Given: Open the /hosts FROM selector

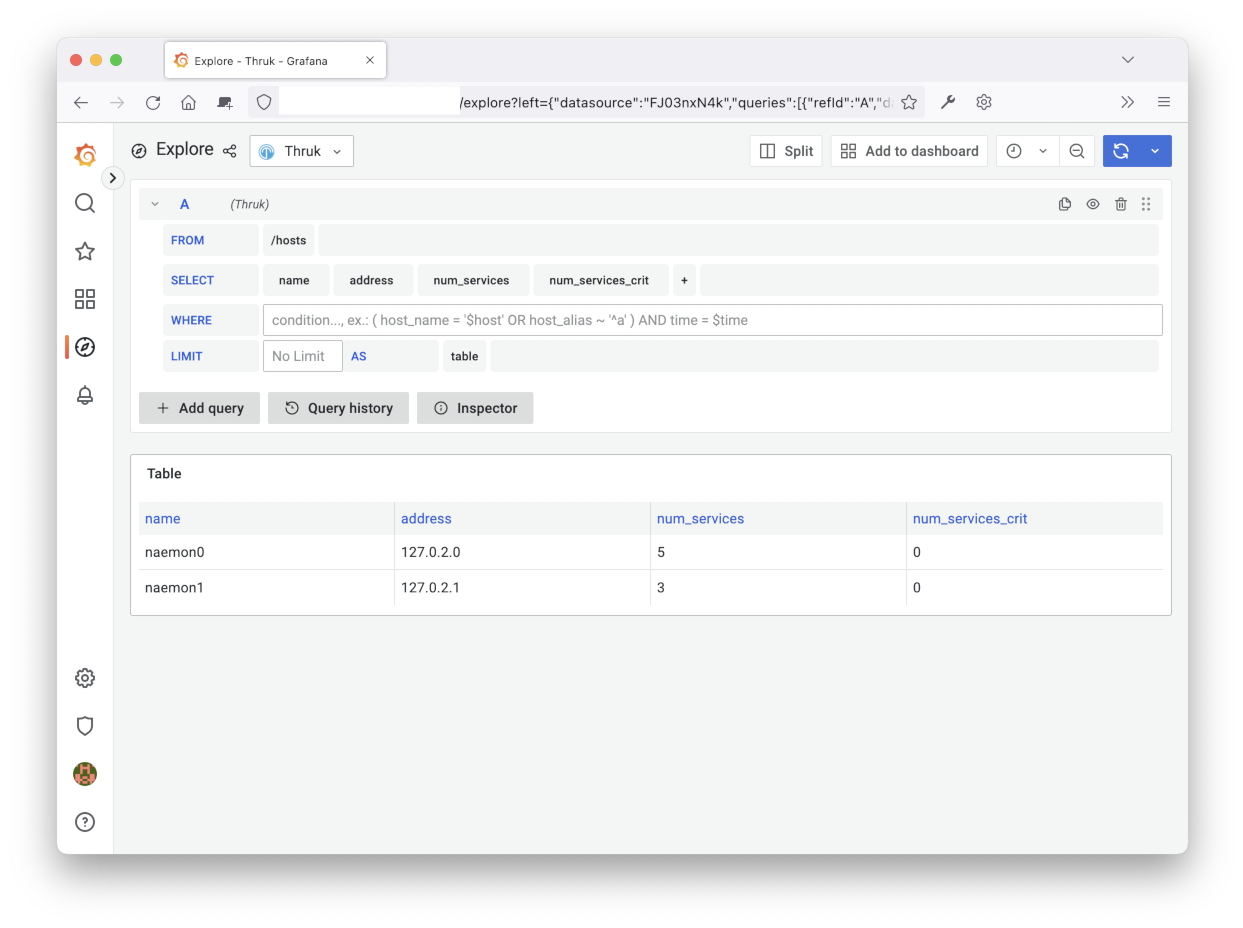Looking at the screenshot, I should (289, 240).
